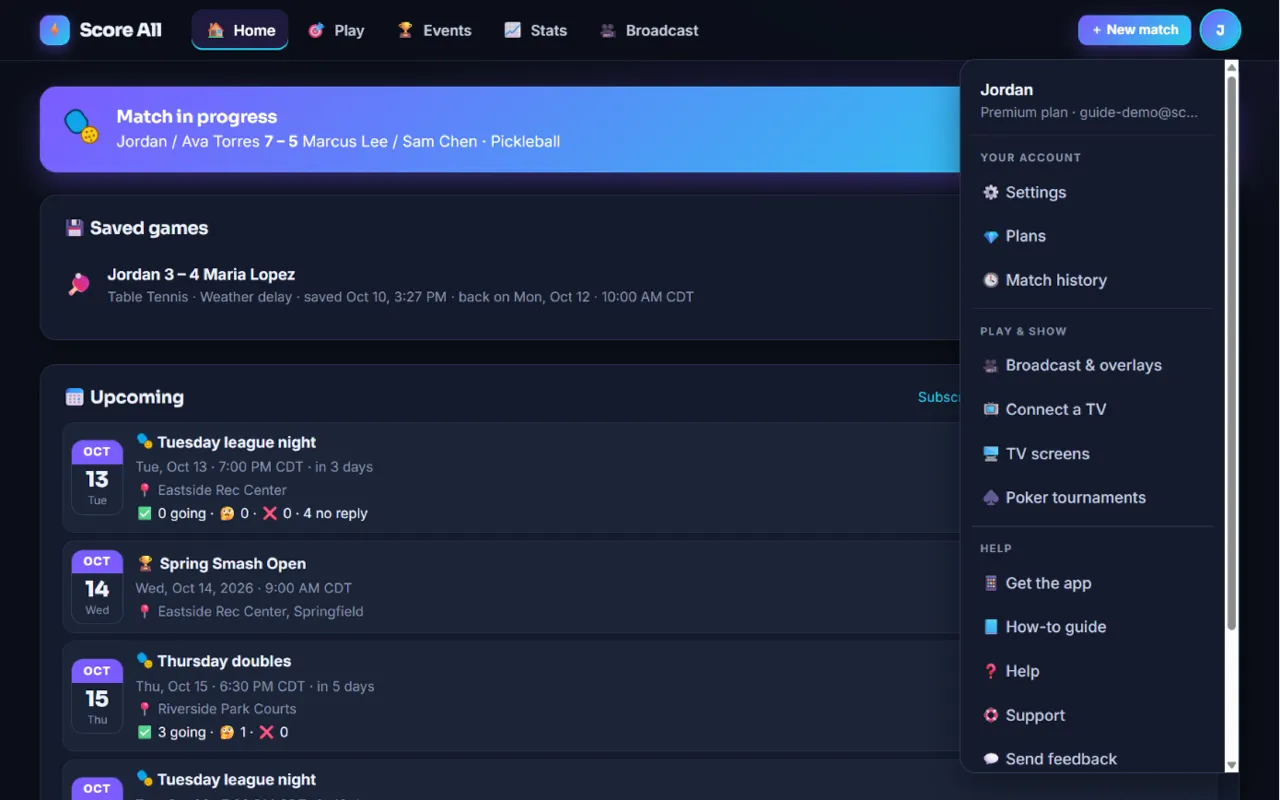Click the scrollbar up arrow in the account menu
The height and width of the screenshot is (800, 1280).
pyautogui.click(x=1232, y=67)
